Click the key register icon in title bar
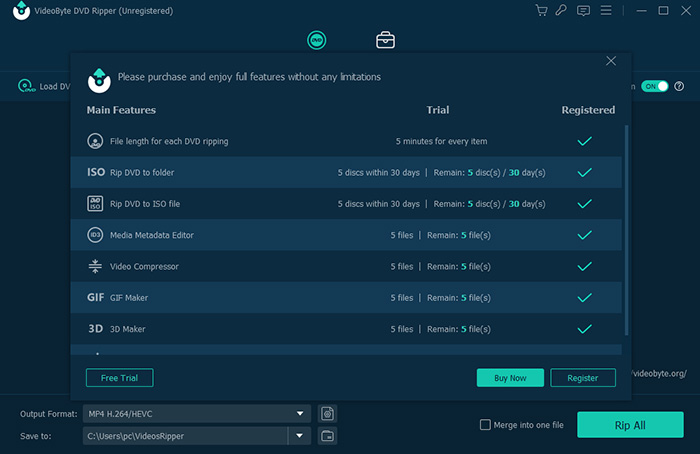 561,10
